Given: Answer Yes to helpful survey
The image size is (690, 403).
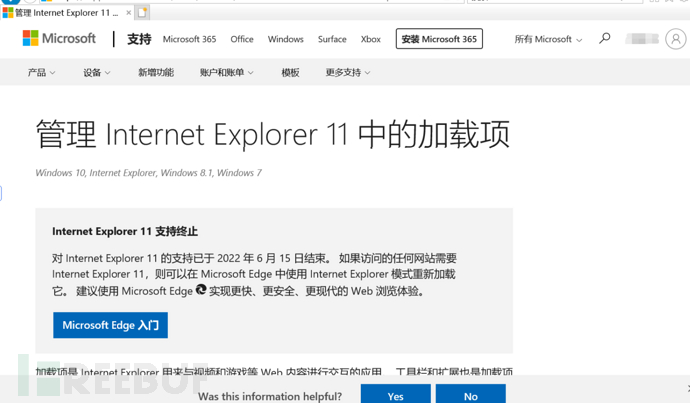Looking at the screenshot, I should [x=396, y=394].
